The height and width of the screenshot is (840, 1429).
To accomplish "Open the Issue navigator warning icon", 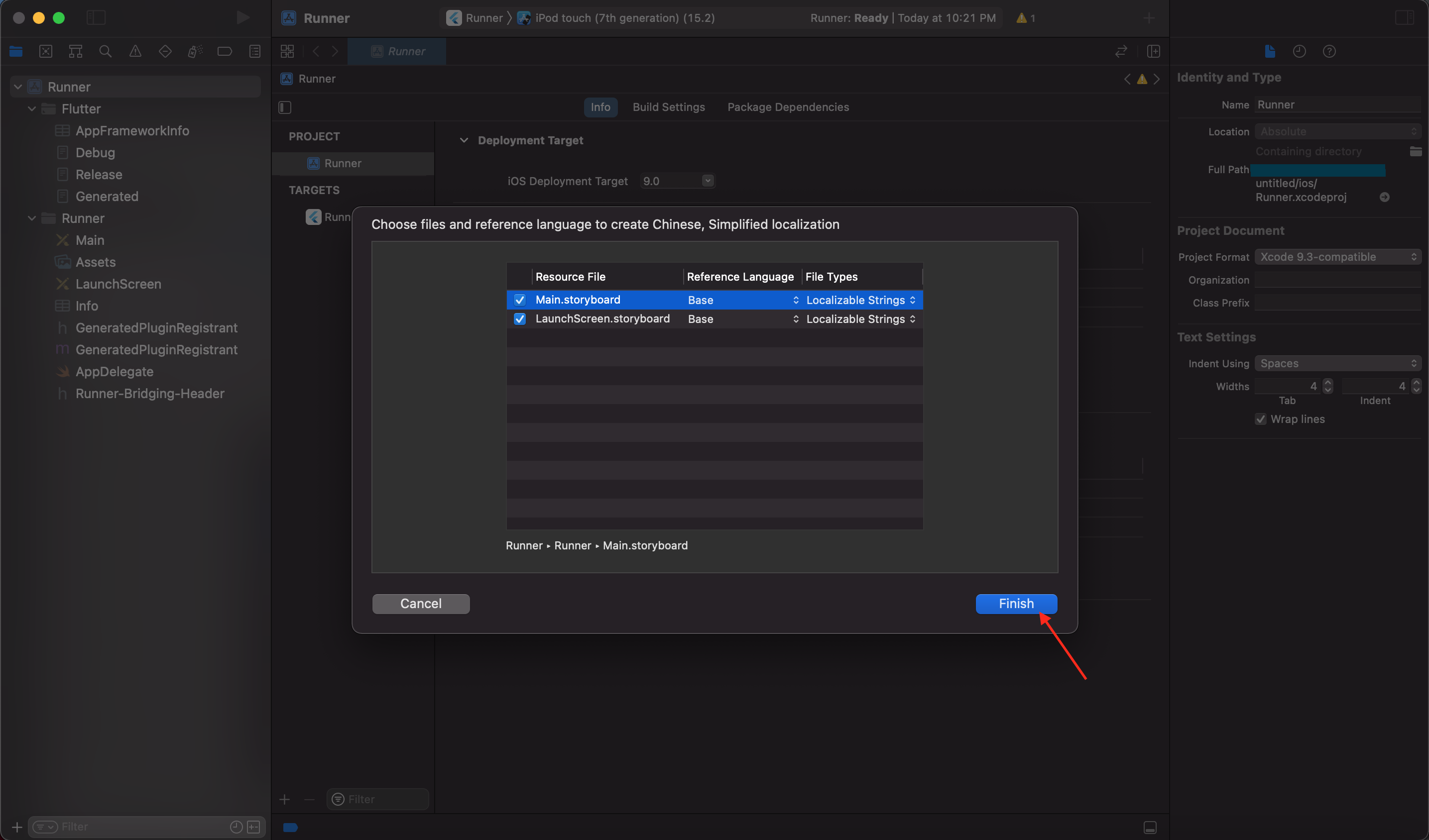I will click(135, 52).
